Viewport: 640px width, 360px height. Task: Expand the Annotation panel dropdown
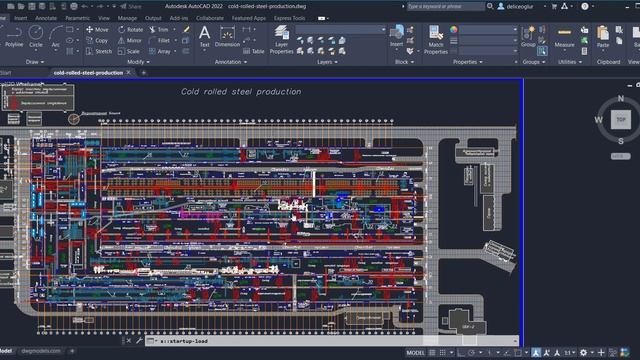pyautogui.click(x=231, y=62)
